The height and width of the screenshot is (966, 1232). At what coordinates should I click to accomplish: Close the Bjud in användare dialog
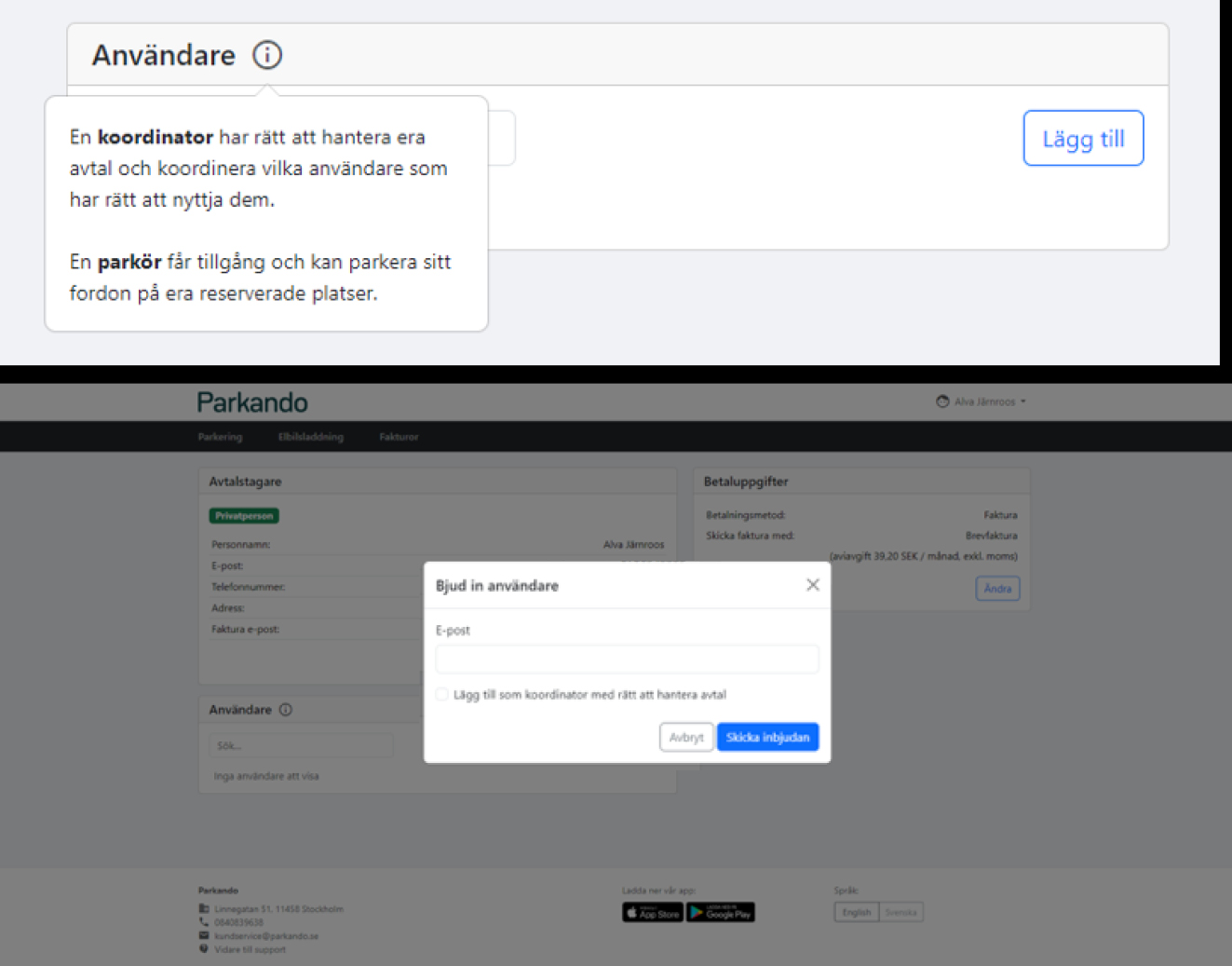812,585
